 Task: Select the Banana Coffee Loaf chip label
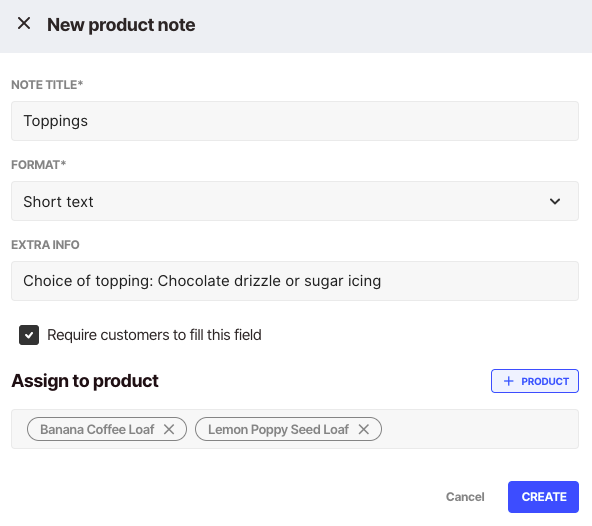(97, 429)
